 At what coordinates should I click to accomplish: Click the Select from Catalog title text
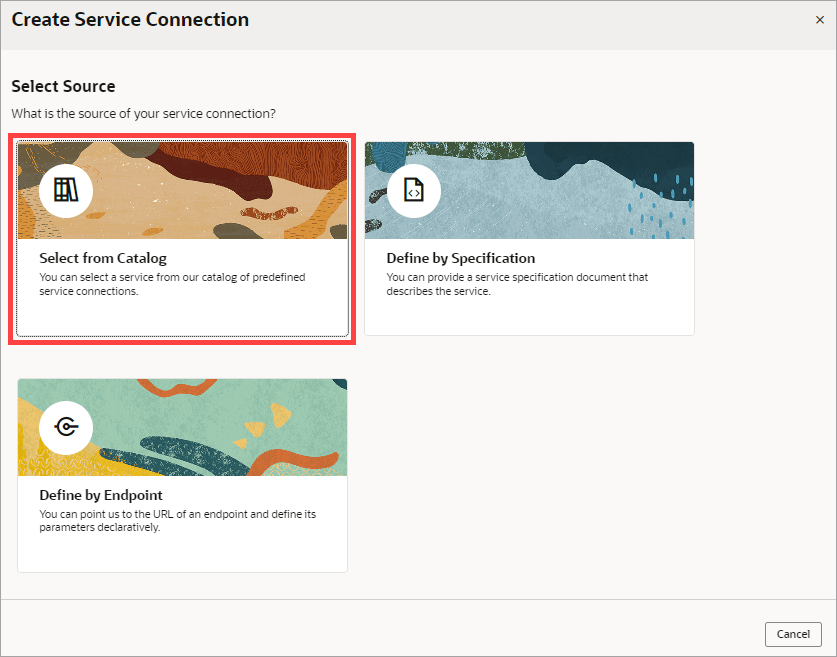pyautogui.click(x=103, y=258)
